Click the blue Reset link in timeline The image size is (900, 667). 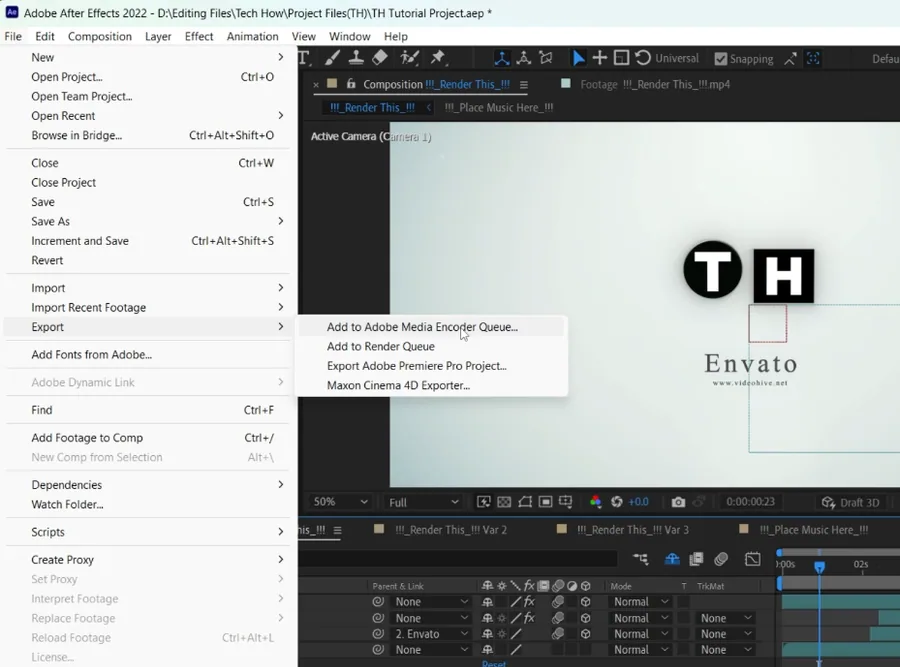tap(494, 664)
